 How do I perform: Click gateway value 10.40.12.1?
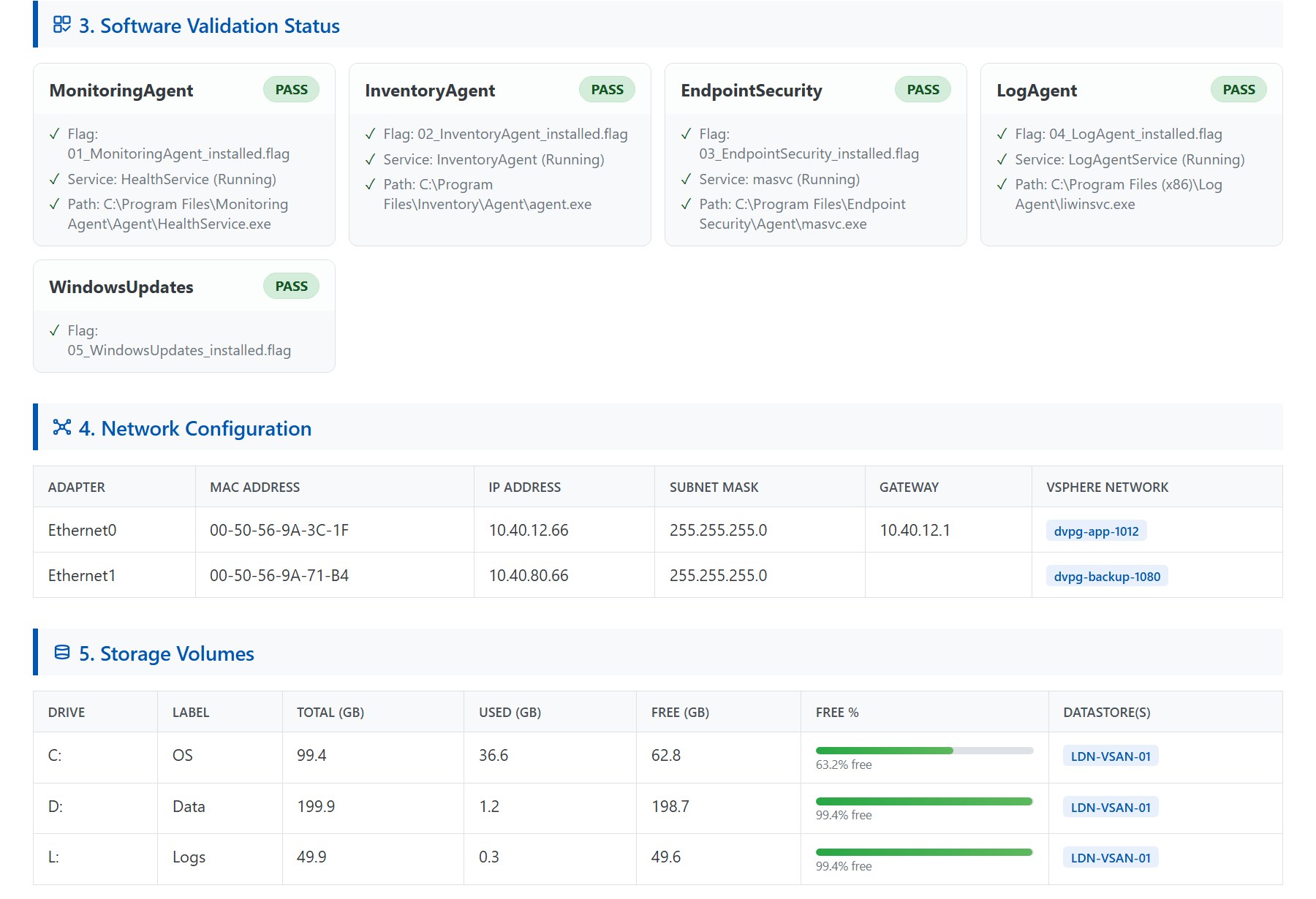[915, 530]
